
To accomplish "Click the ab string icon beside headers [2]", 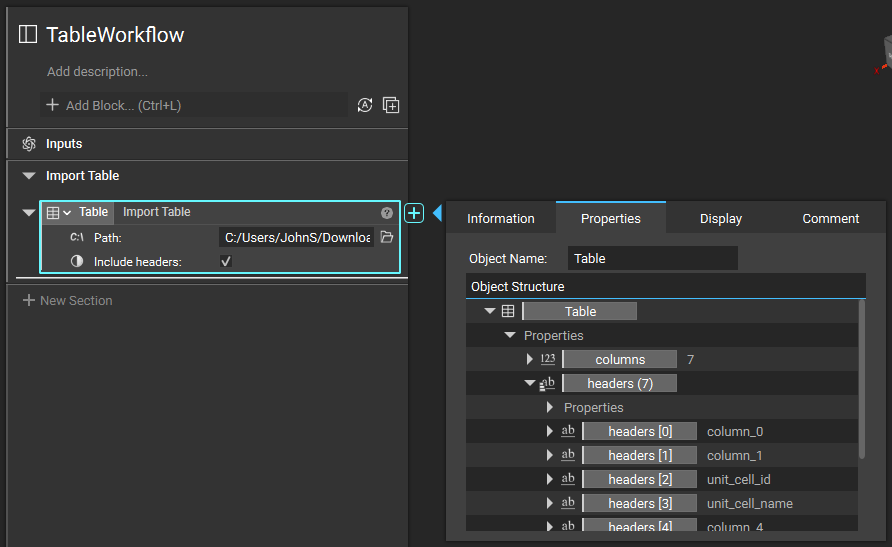I will point(568,479).
